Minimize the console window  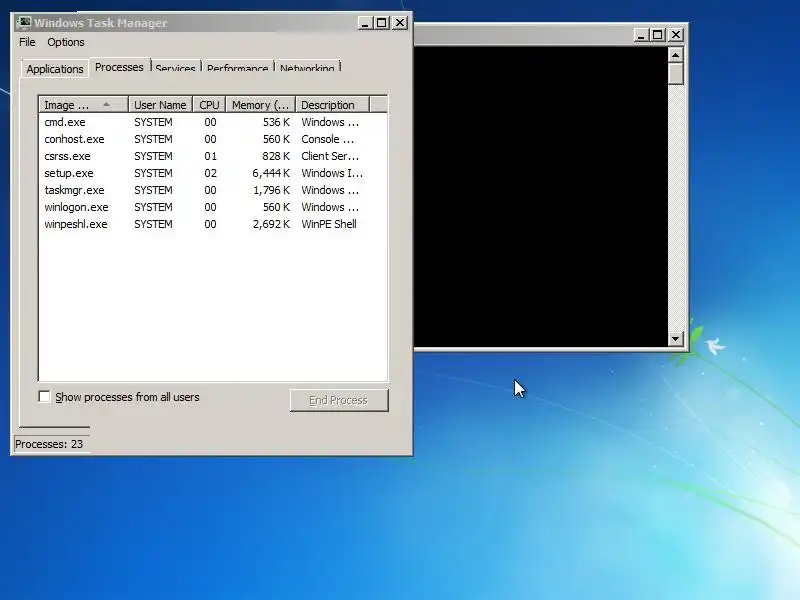641,35
